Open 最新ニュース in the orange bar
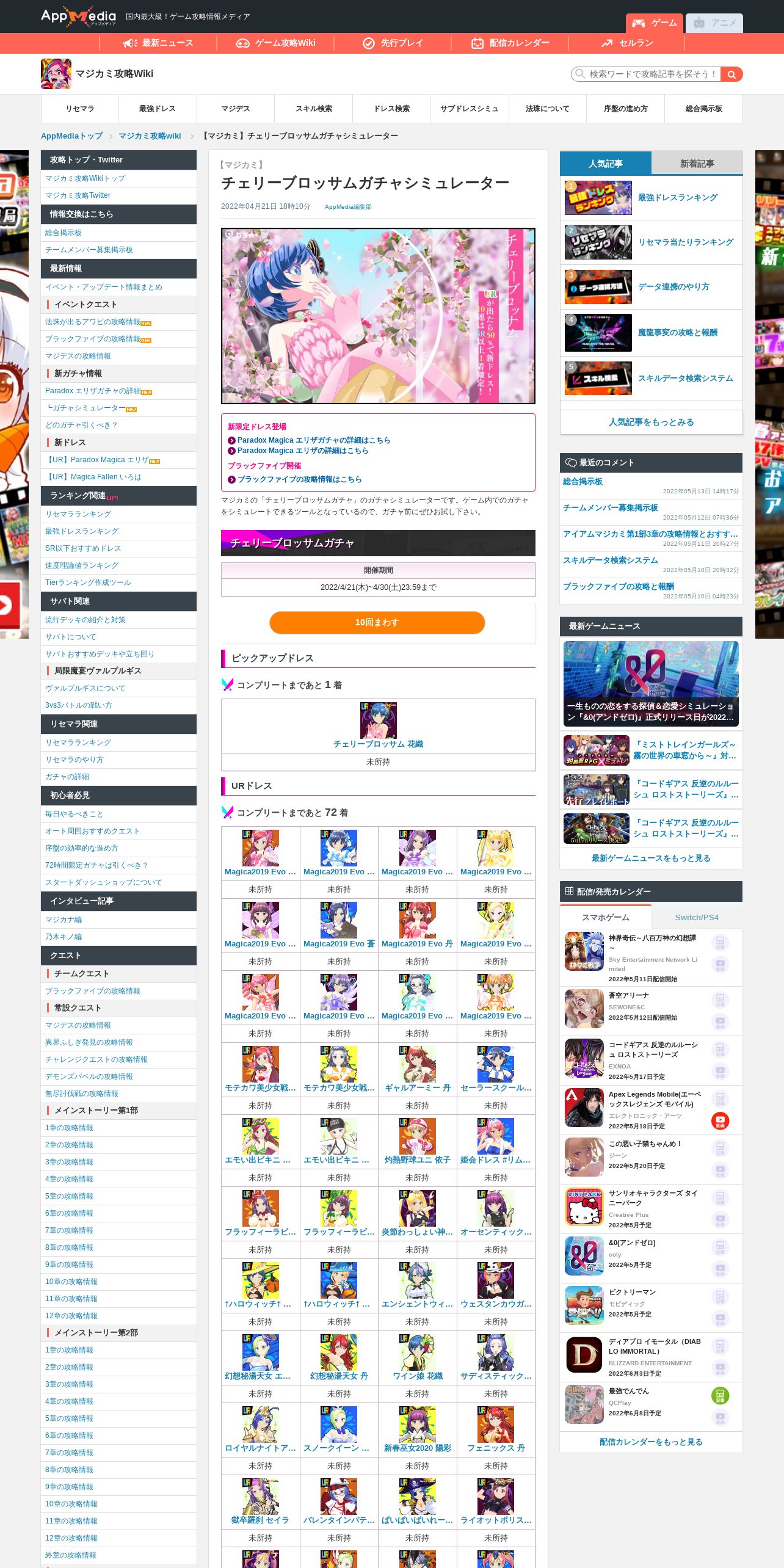 click(158, 43)
